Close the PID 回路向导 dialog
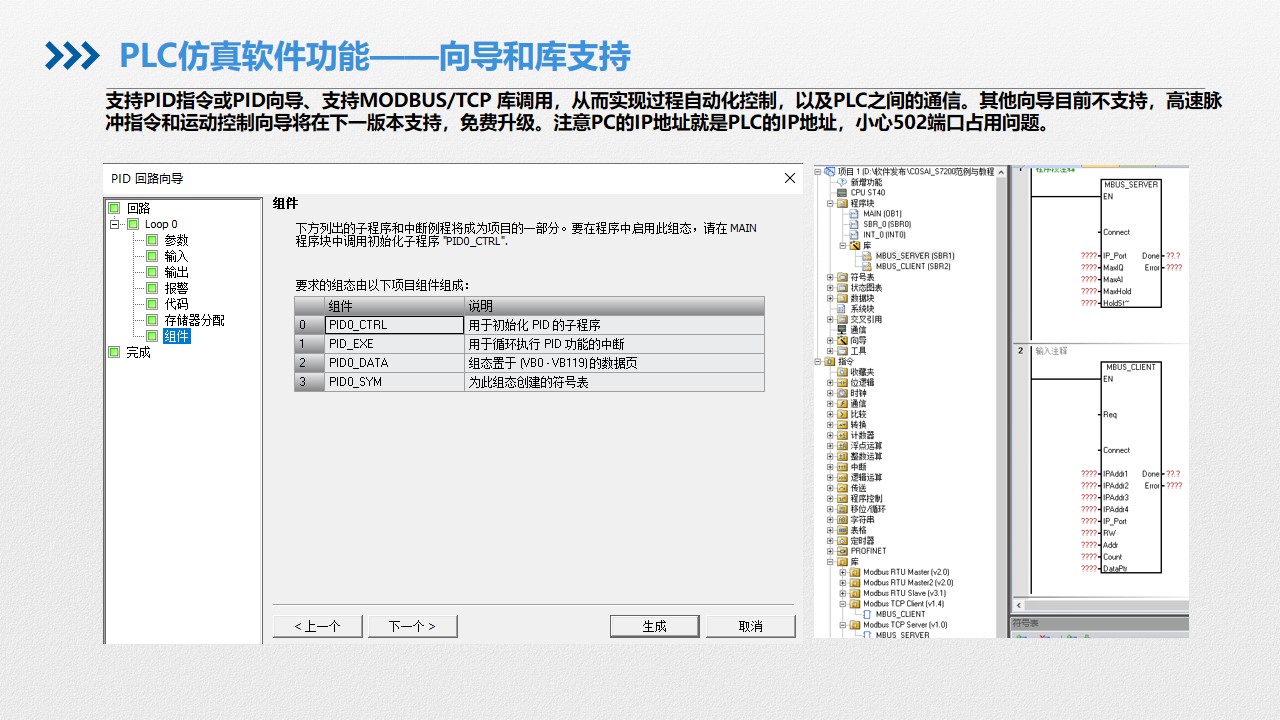Image resolution: width=1280 pixels, height=720 pixels. click(790, 178)
